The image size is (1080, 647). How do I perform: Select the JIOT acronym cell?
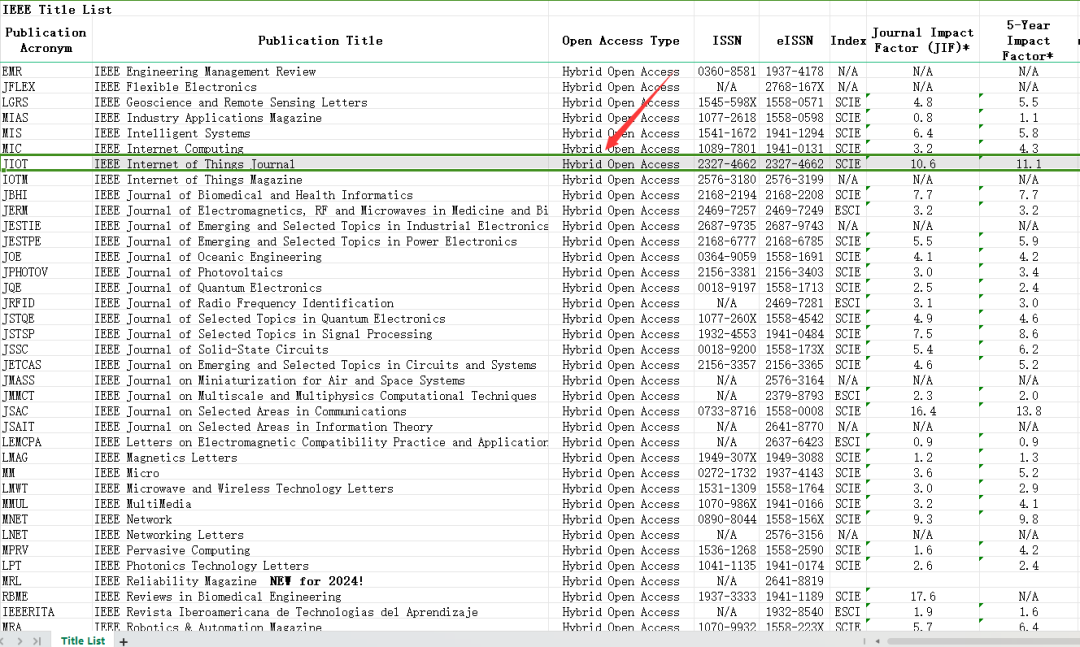coord(46,164)
